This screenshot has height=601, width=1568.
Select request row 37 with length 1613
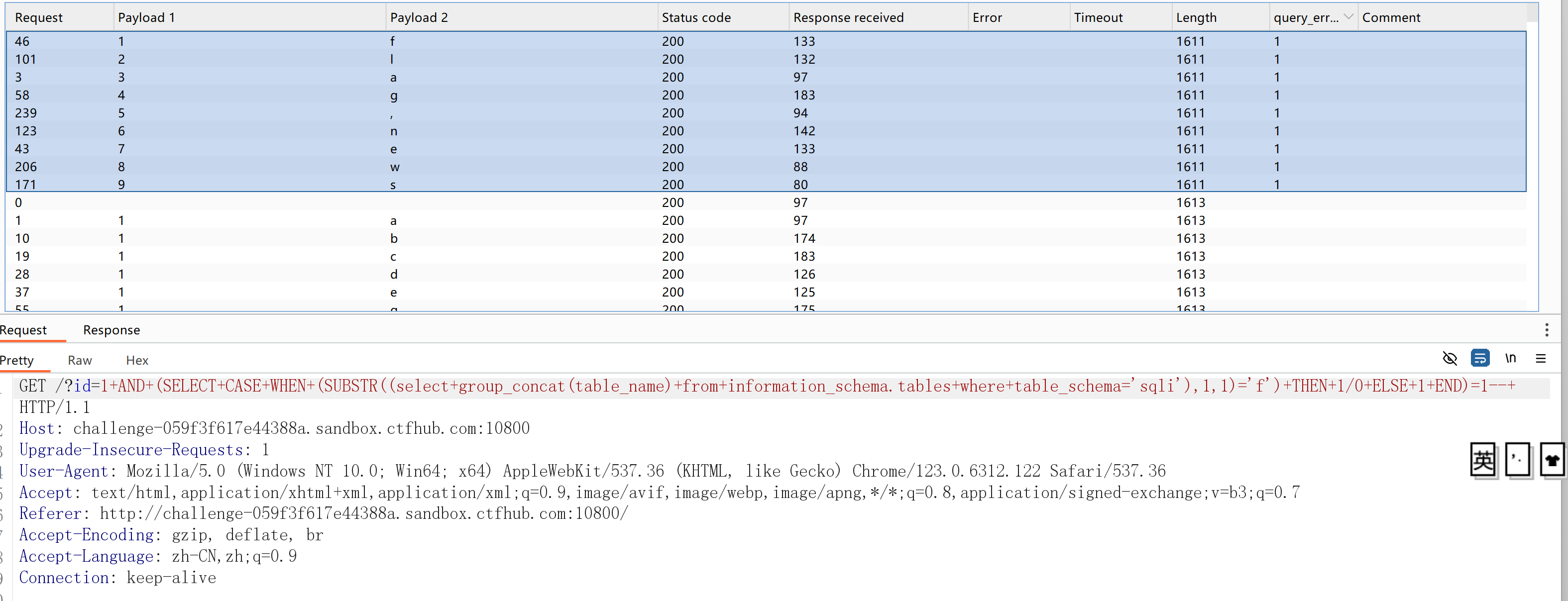pos(766,292)
